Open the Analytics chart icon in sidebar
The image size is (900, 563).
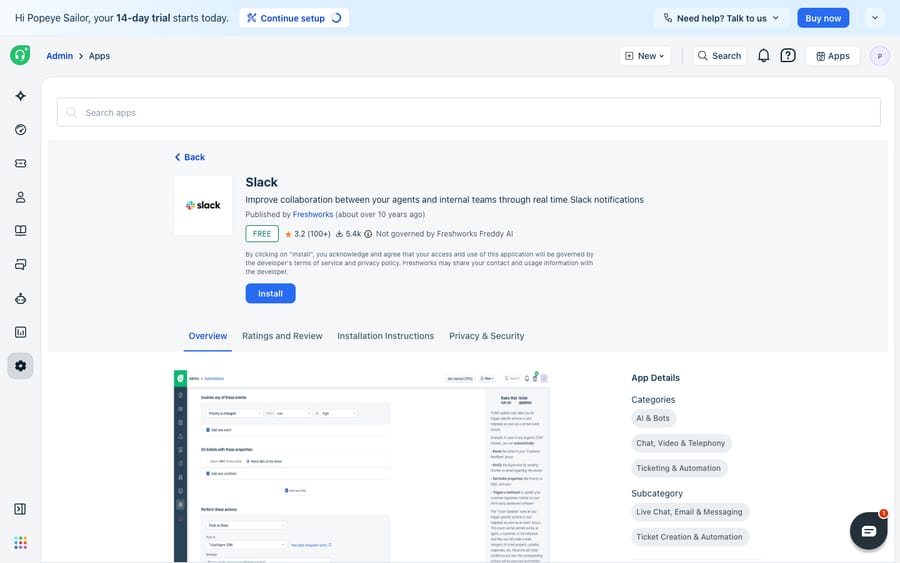tap(21, 332)
